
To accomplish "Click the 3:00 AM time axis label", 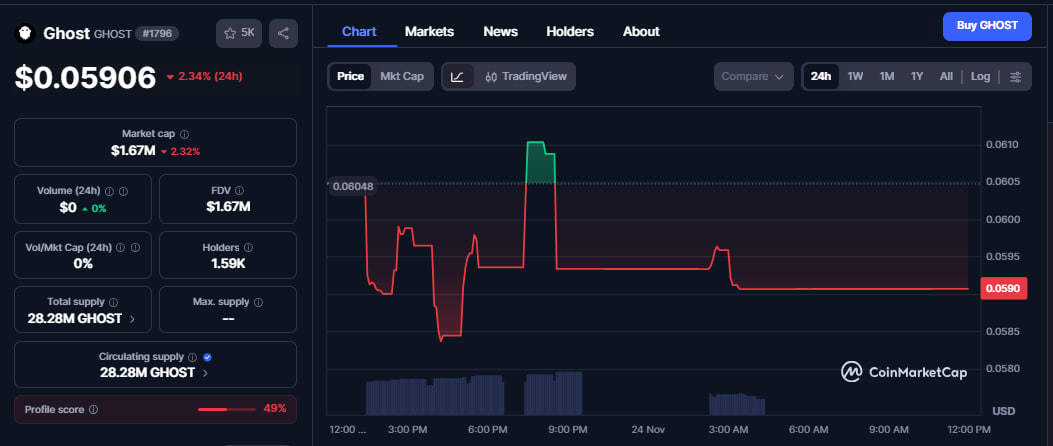I will (x=729, y=429).
